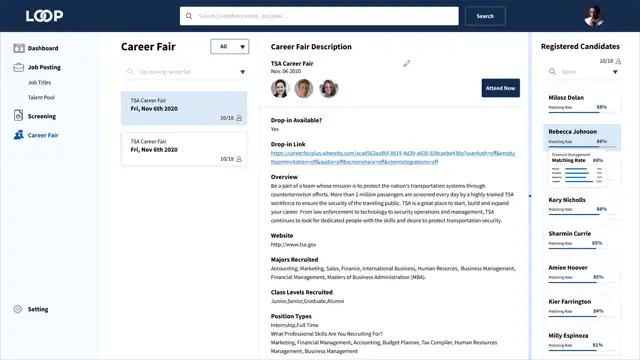Image resolution: width=640 pixels, height=360 pixels.
Task: Open the third recruiter avatar photo
Action: [x=329, y=88]
